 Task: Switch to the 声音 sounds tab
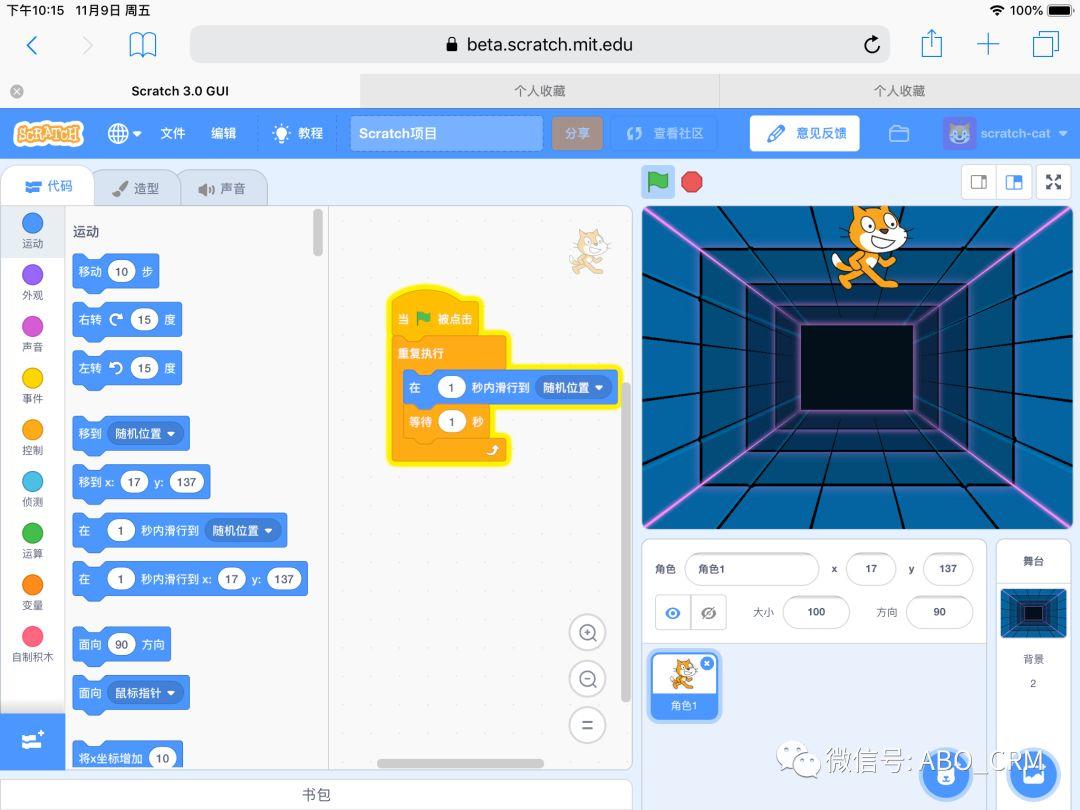point(222,188)
